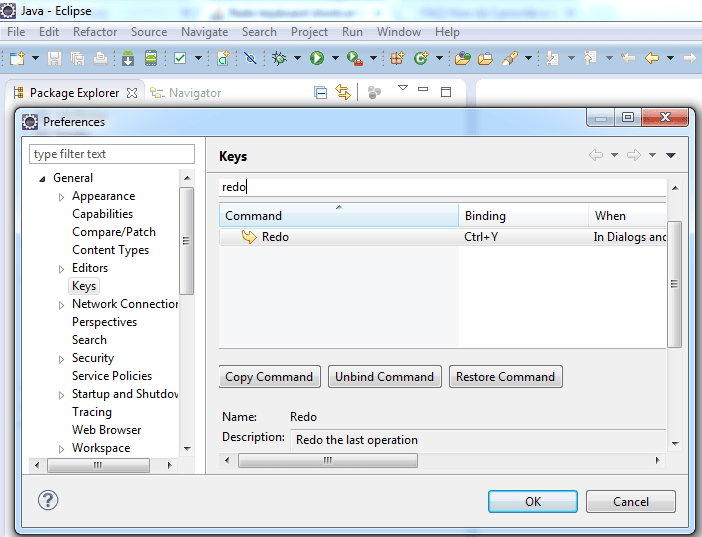Expand the Workspace tree node

[x=61, y=449]
